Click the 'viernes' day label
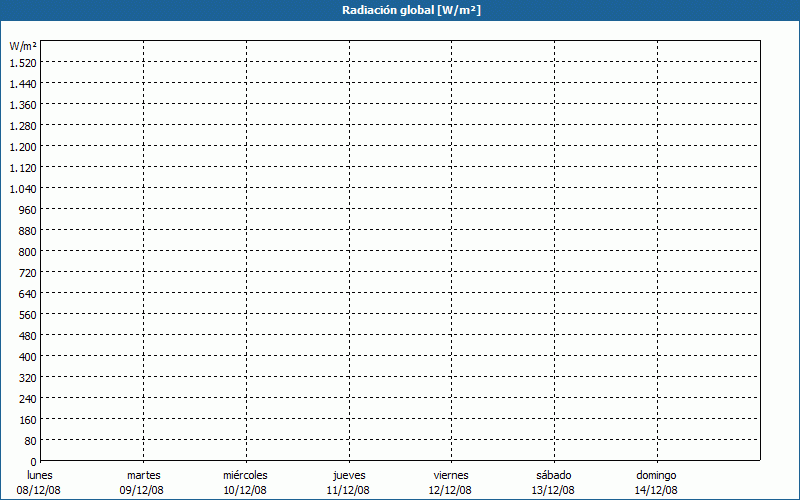The width and height of the screenshot is (800, 500). [450, 475]
